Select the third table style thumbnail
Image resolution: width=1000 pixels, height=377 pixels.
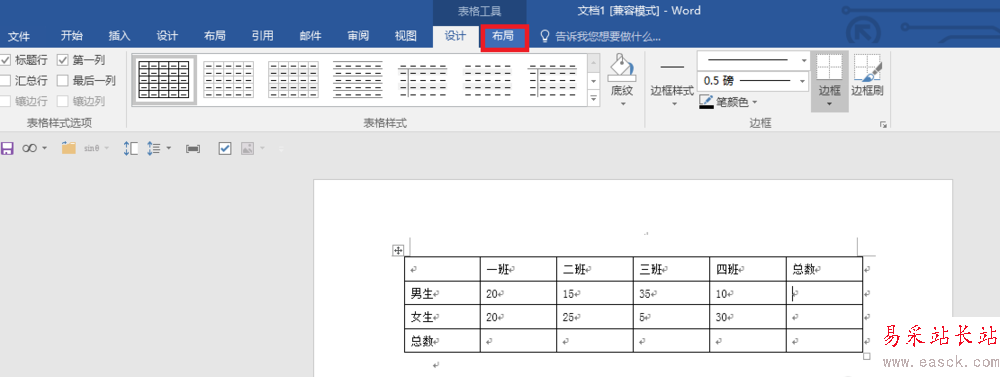[x=293, y=80]
